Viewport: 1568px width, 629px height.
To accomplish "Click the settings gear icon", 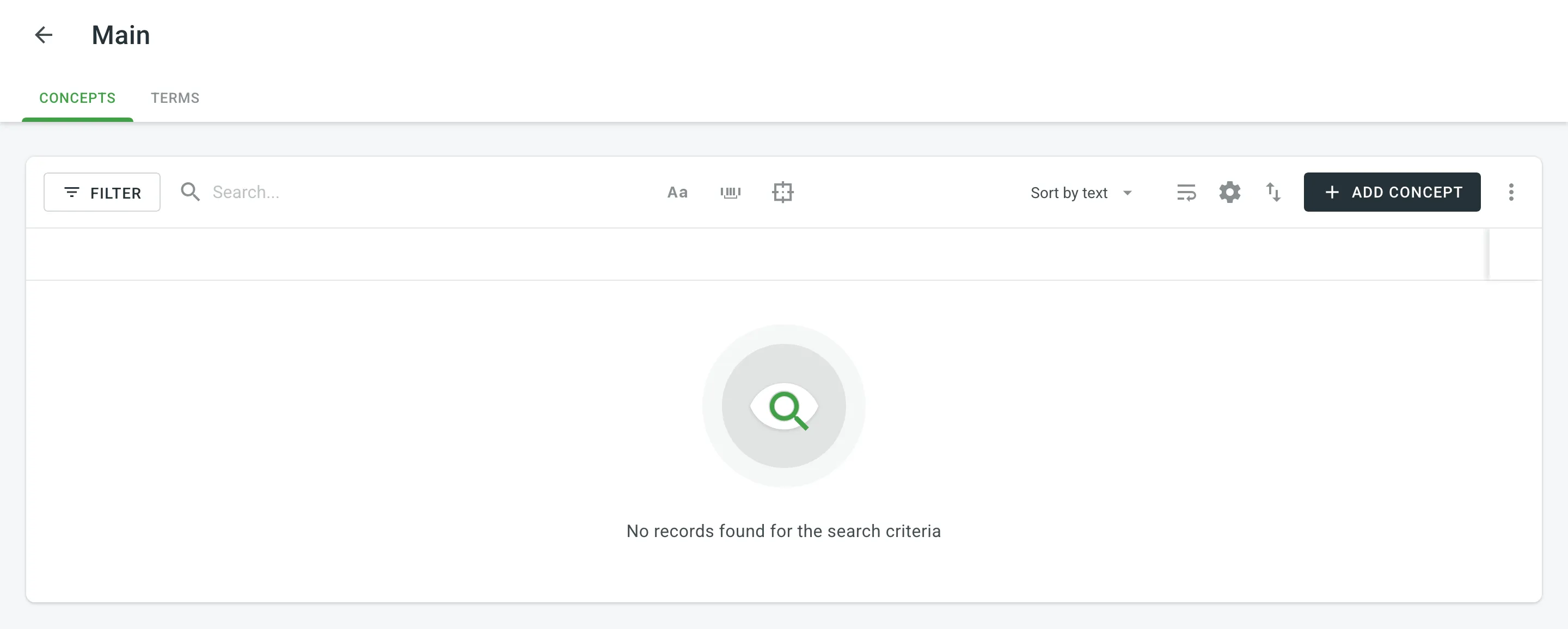I will [x=1229, y=192].
